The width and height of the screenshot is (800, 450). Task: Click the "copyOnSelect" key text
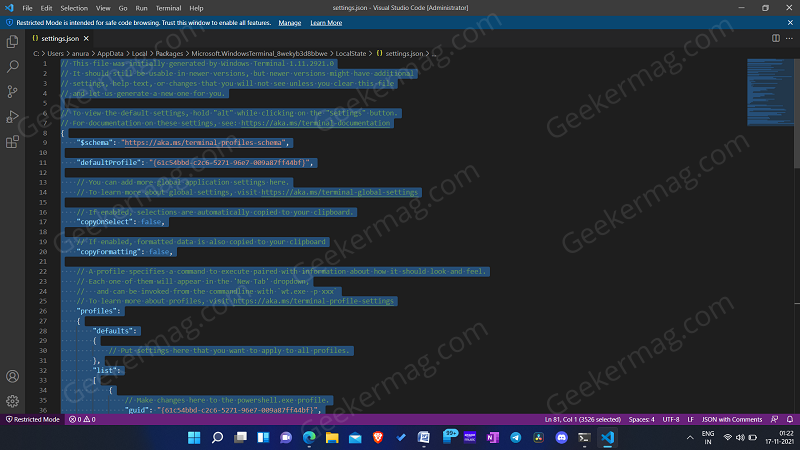click(107, 222)
